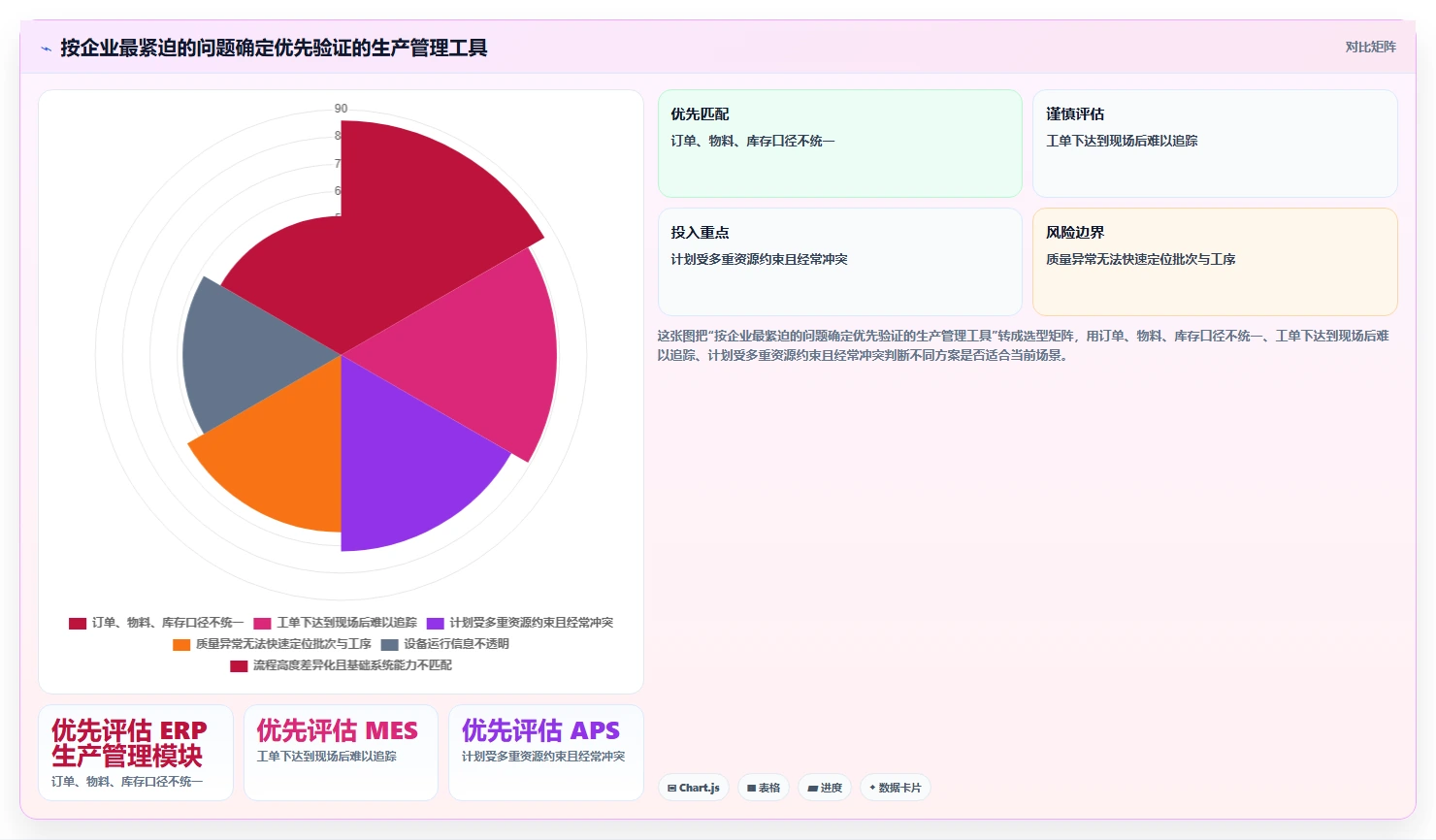Toggle legend item 设备运行信息不透明
The image size is (1436, 840).
pos(444,644)
